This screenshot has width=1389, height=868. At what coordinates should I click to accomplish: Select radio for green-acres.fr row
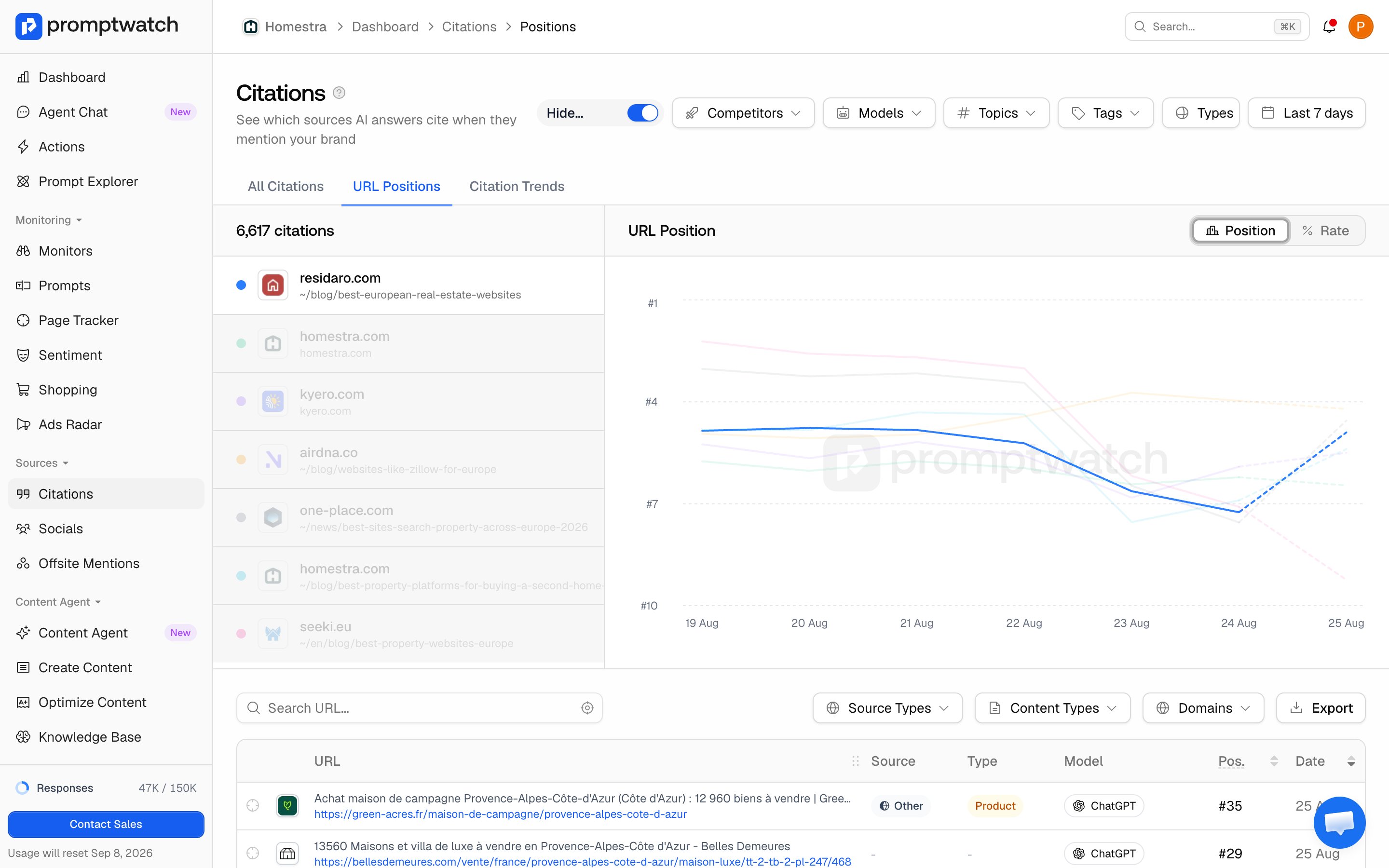(x=253, y=805)
